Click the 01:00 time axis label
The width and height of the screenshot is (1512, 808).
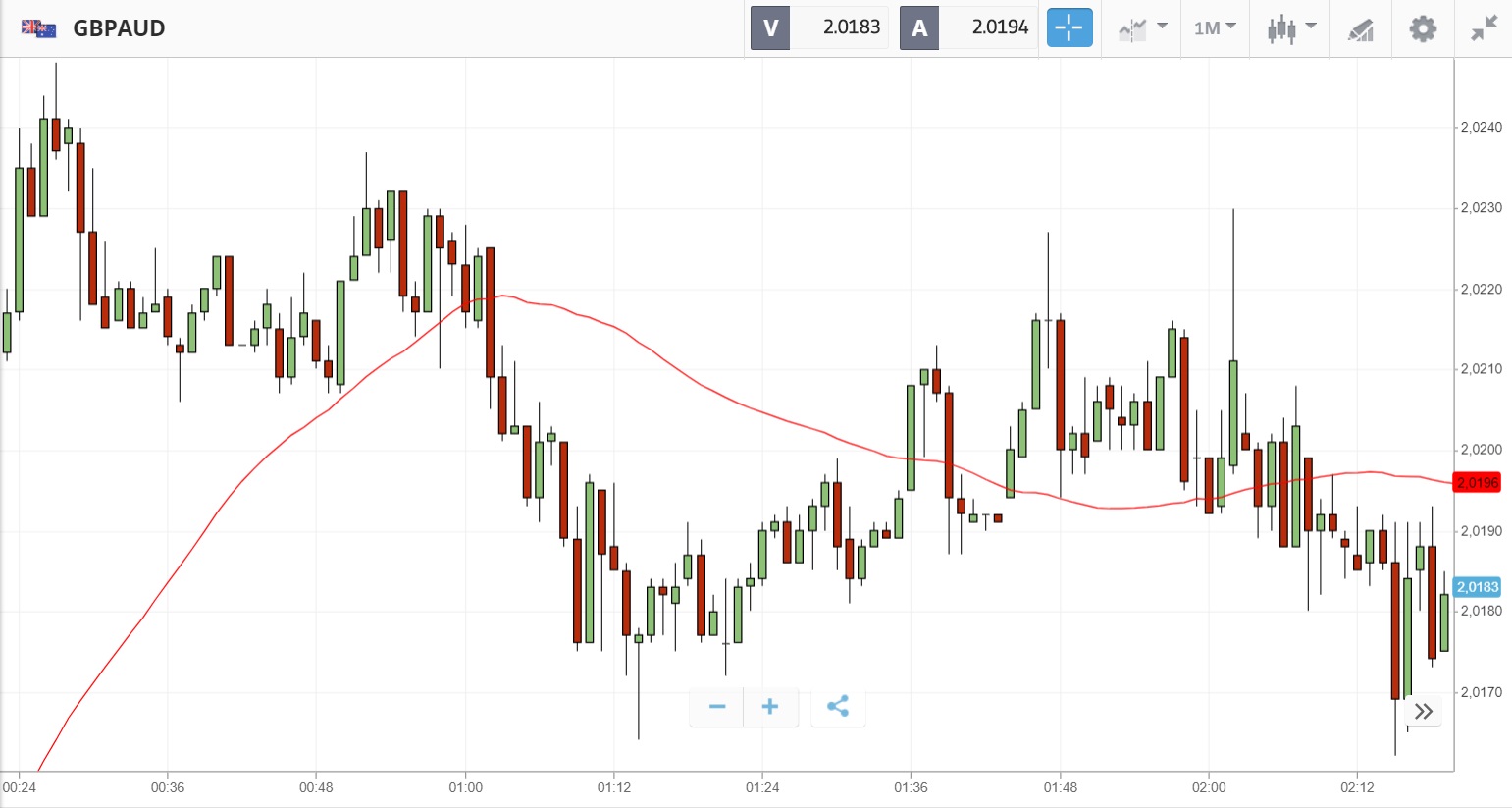click(x=466, y=787)
